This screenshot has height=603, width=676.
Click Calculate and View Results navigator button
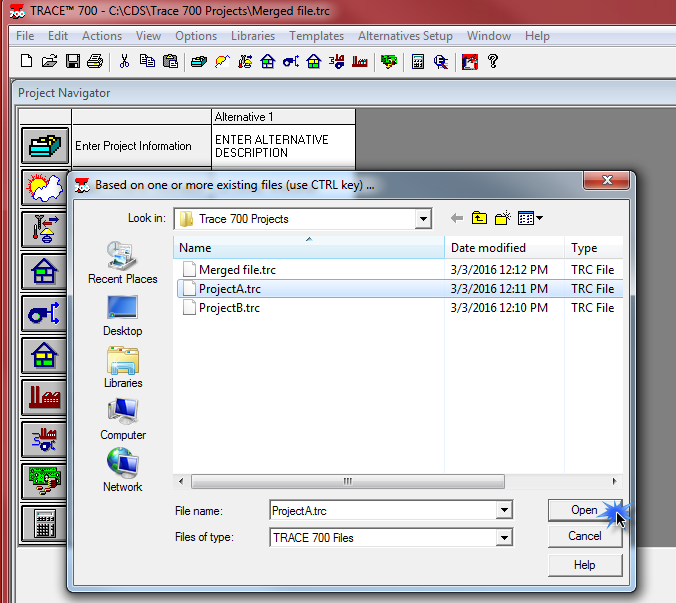point(45,524)
